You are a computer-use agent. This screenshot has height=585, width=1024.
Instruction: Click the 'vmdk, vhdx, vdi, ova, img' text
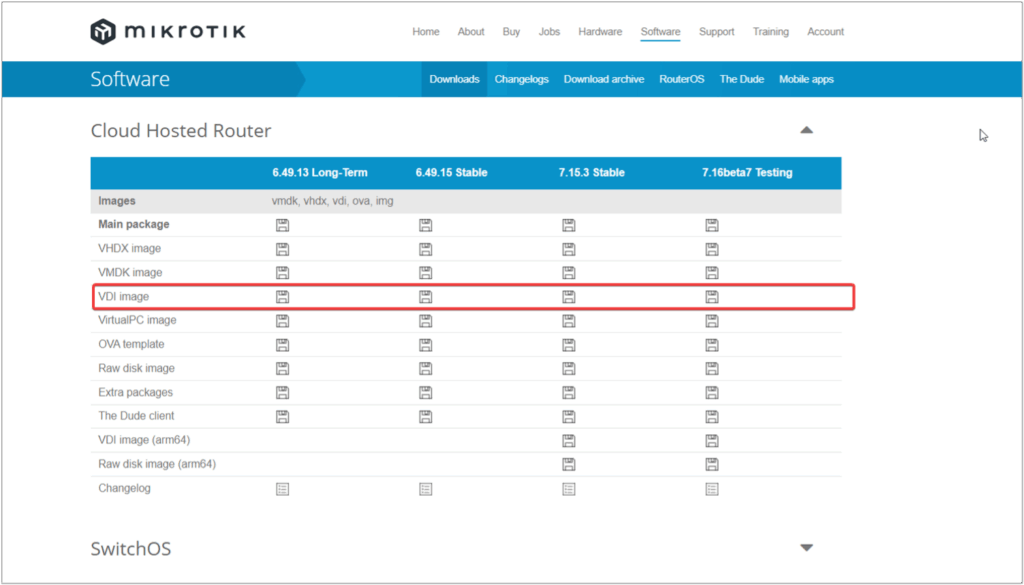point(332,201)
